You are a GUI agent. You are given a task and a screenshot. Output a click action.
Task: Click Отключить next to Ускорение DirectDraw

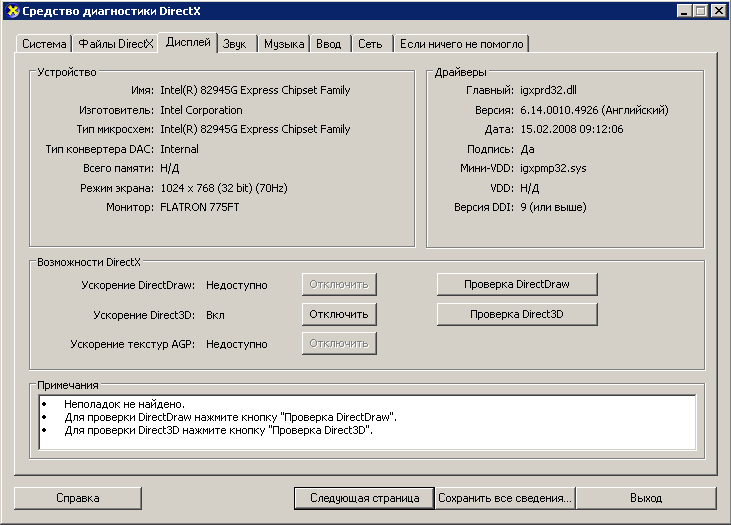[339, 284]
